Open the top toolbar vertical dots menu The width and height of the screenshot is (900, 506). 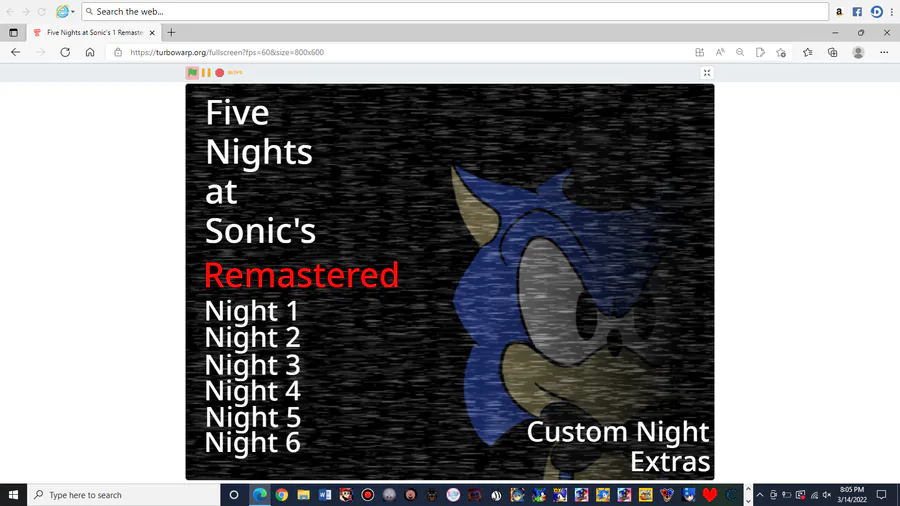coord(891,11)
